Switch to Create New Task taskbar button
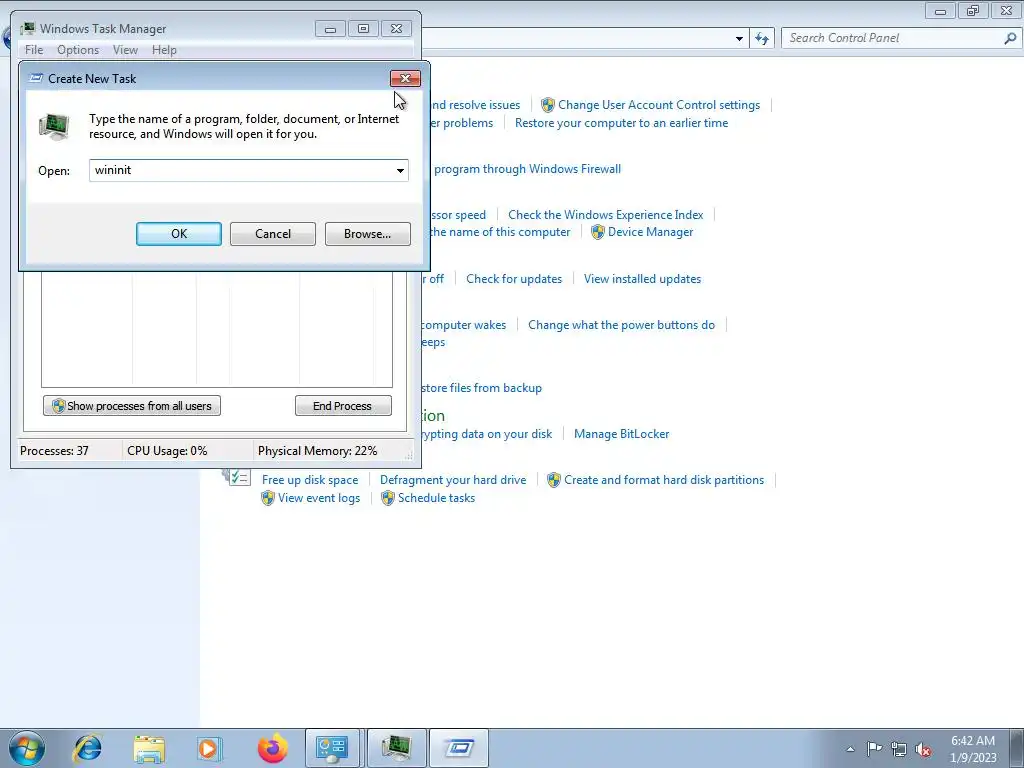The width and height of the screenshot is (1024, 768). [459, 748]
